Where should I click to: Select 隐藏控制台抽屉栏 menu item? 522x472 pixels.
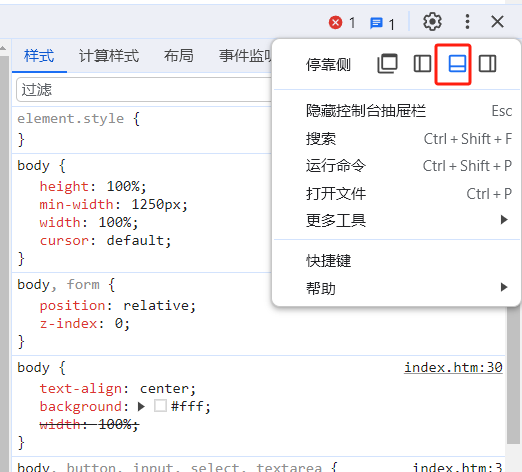click(x=397, y=111)
